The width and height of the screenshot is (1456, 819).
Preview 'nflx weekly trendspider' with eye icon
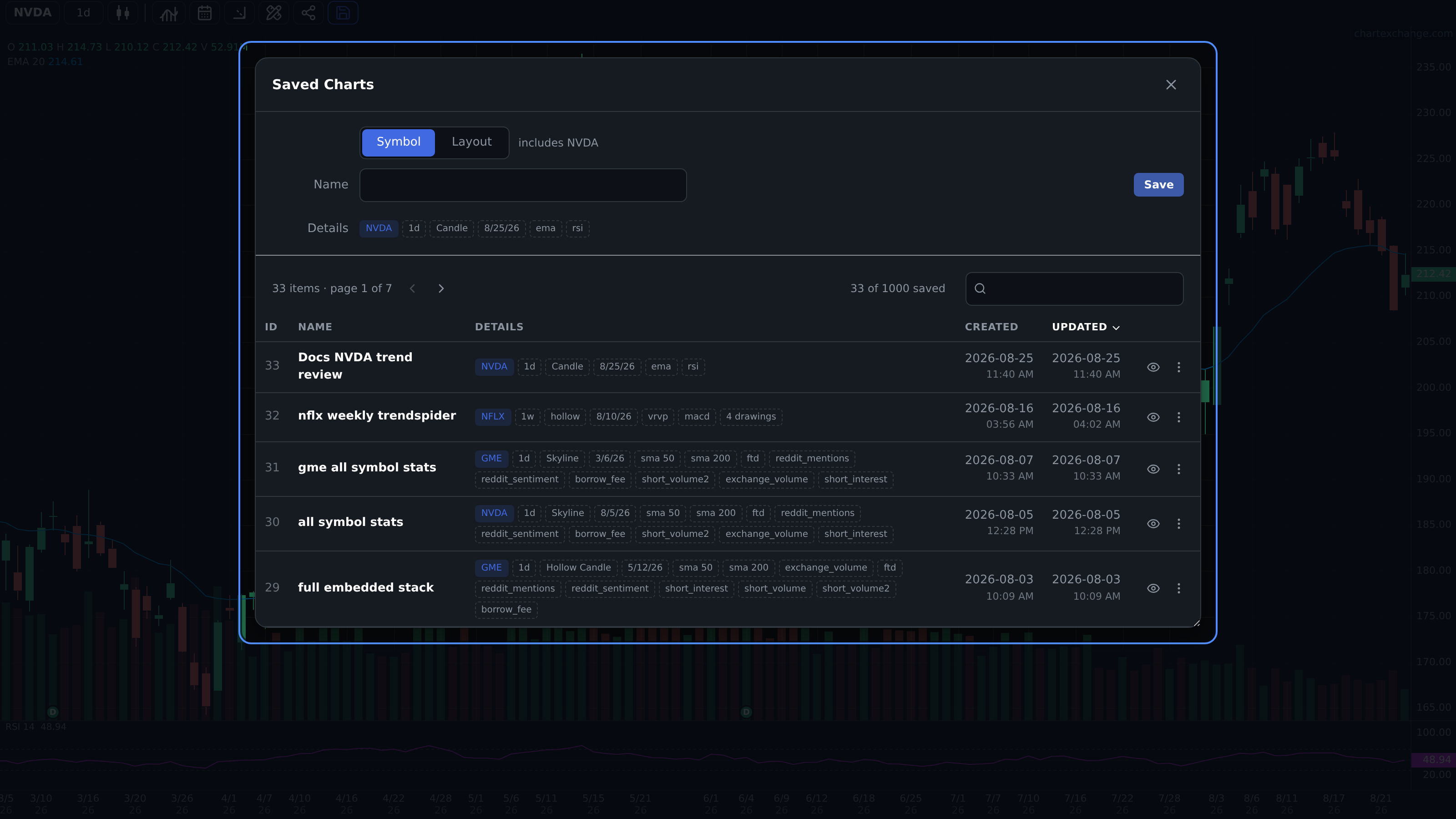point(1153,417)
